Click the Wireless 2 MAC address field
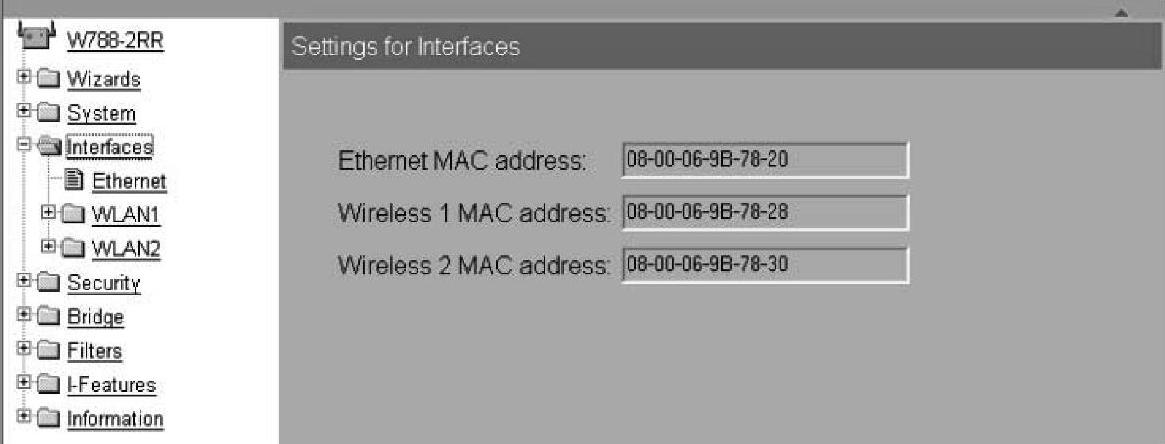Viewport: 1165px width, 444px height. [x=764, y=265]
